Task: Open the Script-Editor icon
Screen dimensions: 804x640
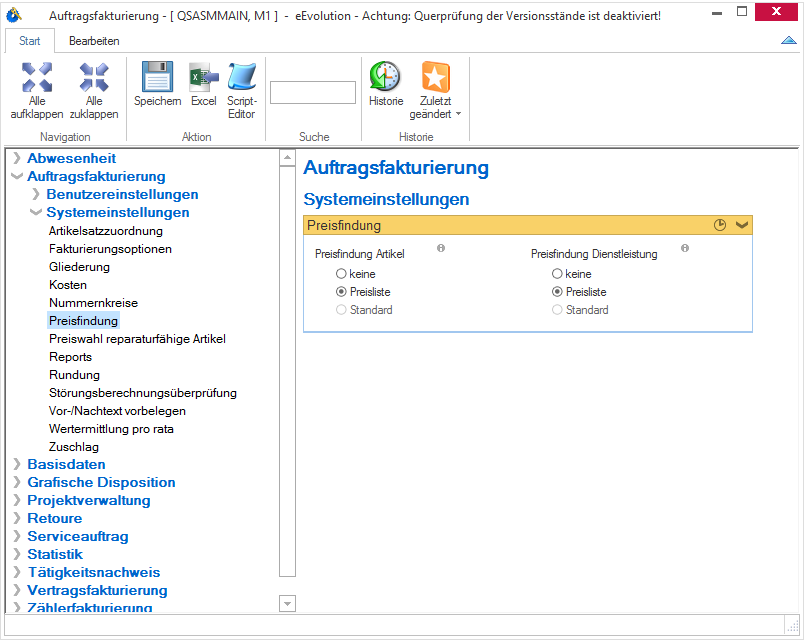Action: click(x=242, y=77)
